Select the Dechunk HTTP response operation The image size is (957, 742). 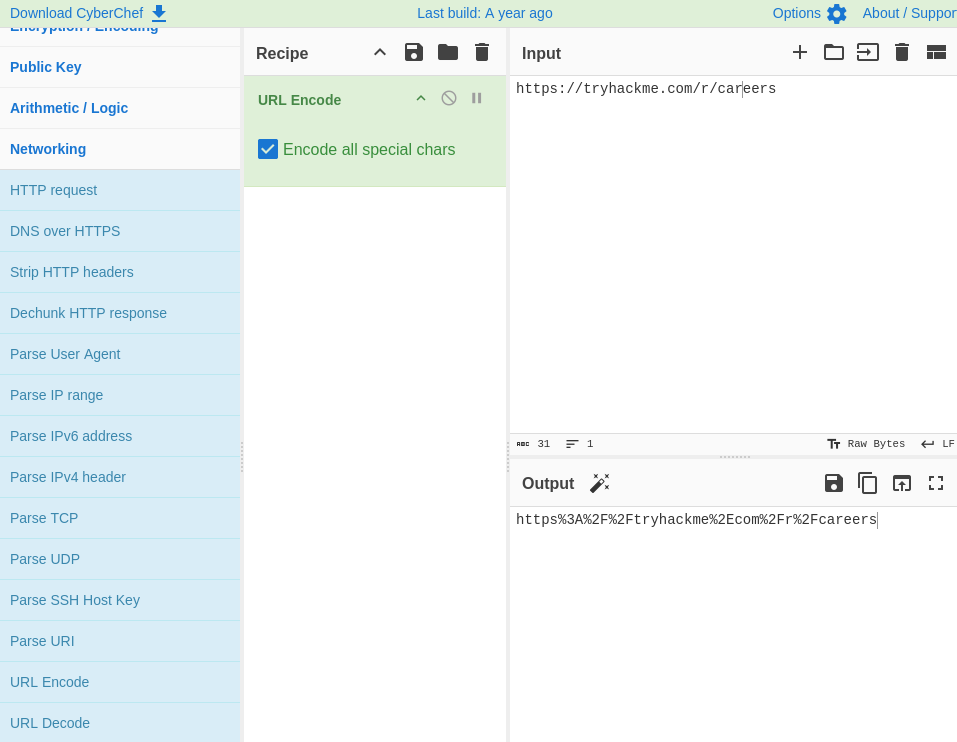click(120, 313)
